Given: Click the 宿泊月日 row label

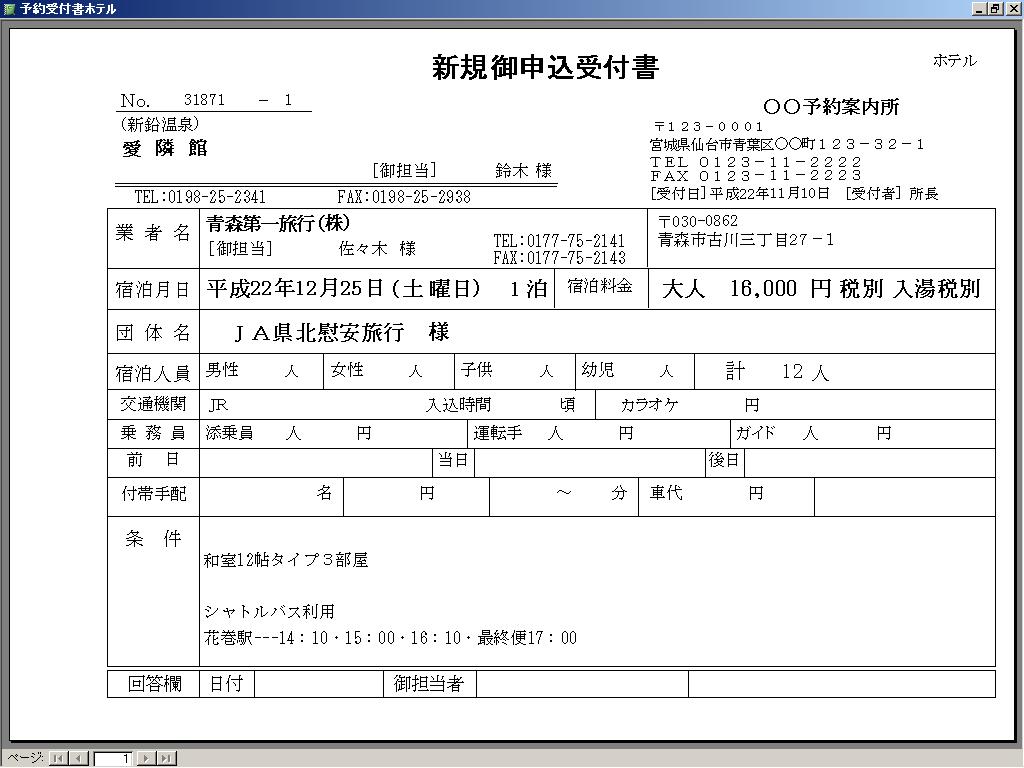Looking at the screenshot, I should click(x=153, y=289).
